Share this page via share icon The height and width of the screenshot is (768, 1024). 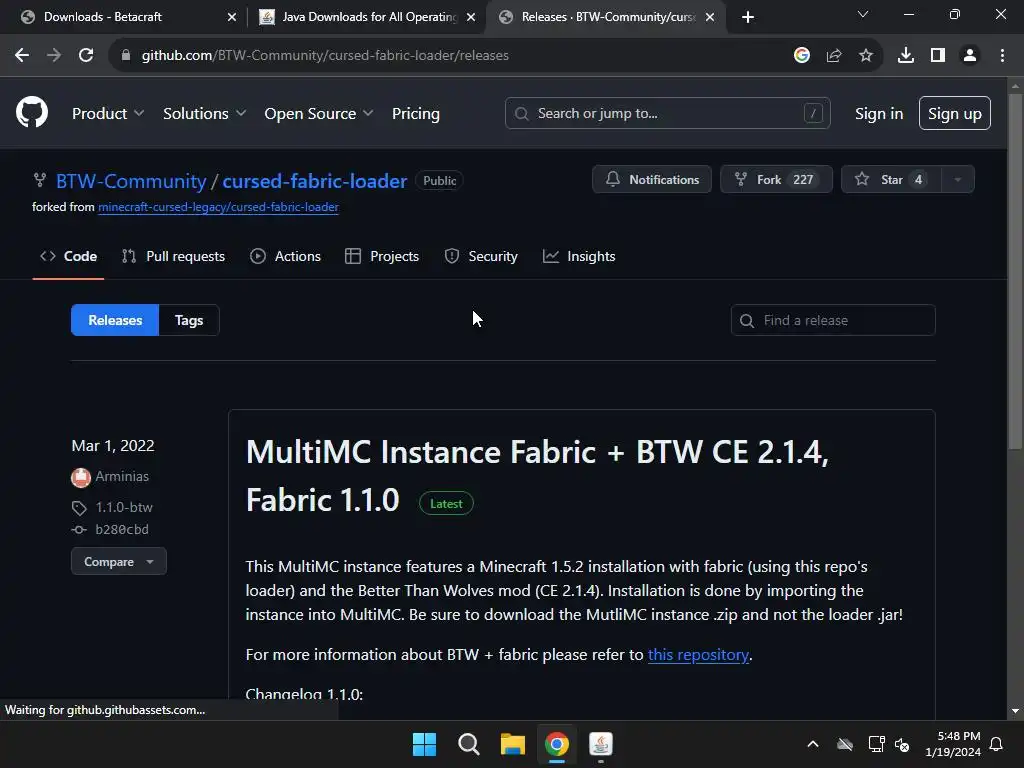[834, 56]
